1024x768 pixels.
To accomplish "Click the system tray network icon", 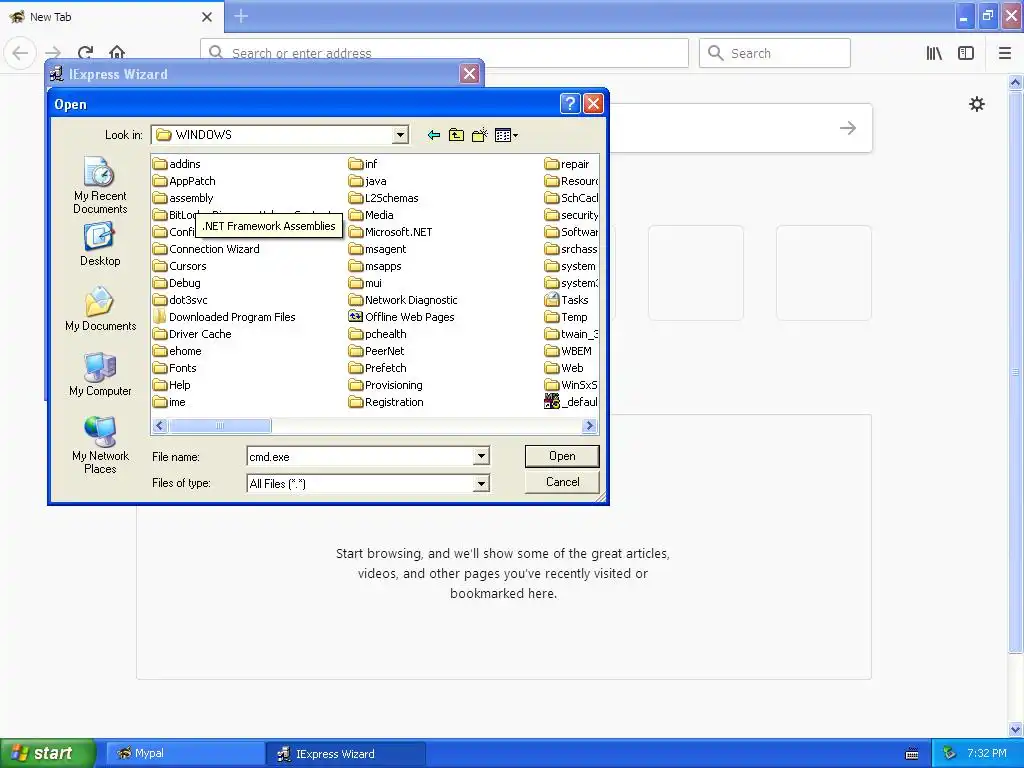I will pyautogui.click(x=950, y=753).
